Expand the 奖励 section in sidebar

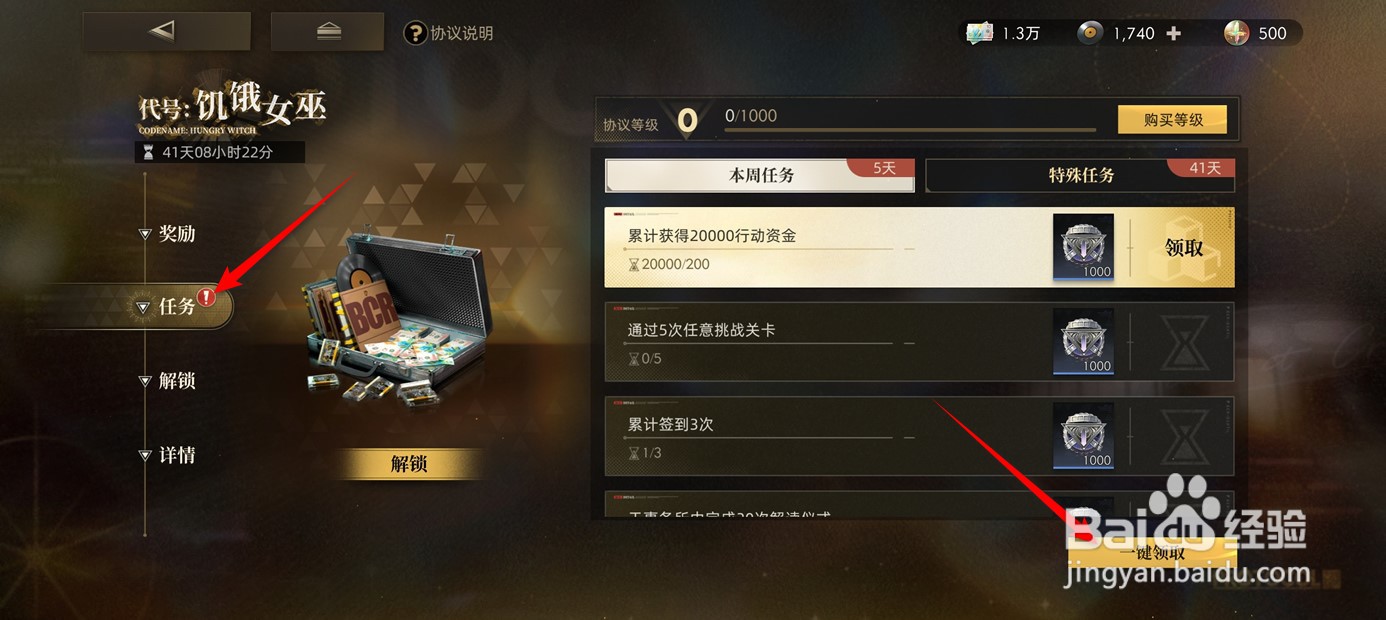click(x=167, y=234)
